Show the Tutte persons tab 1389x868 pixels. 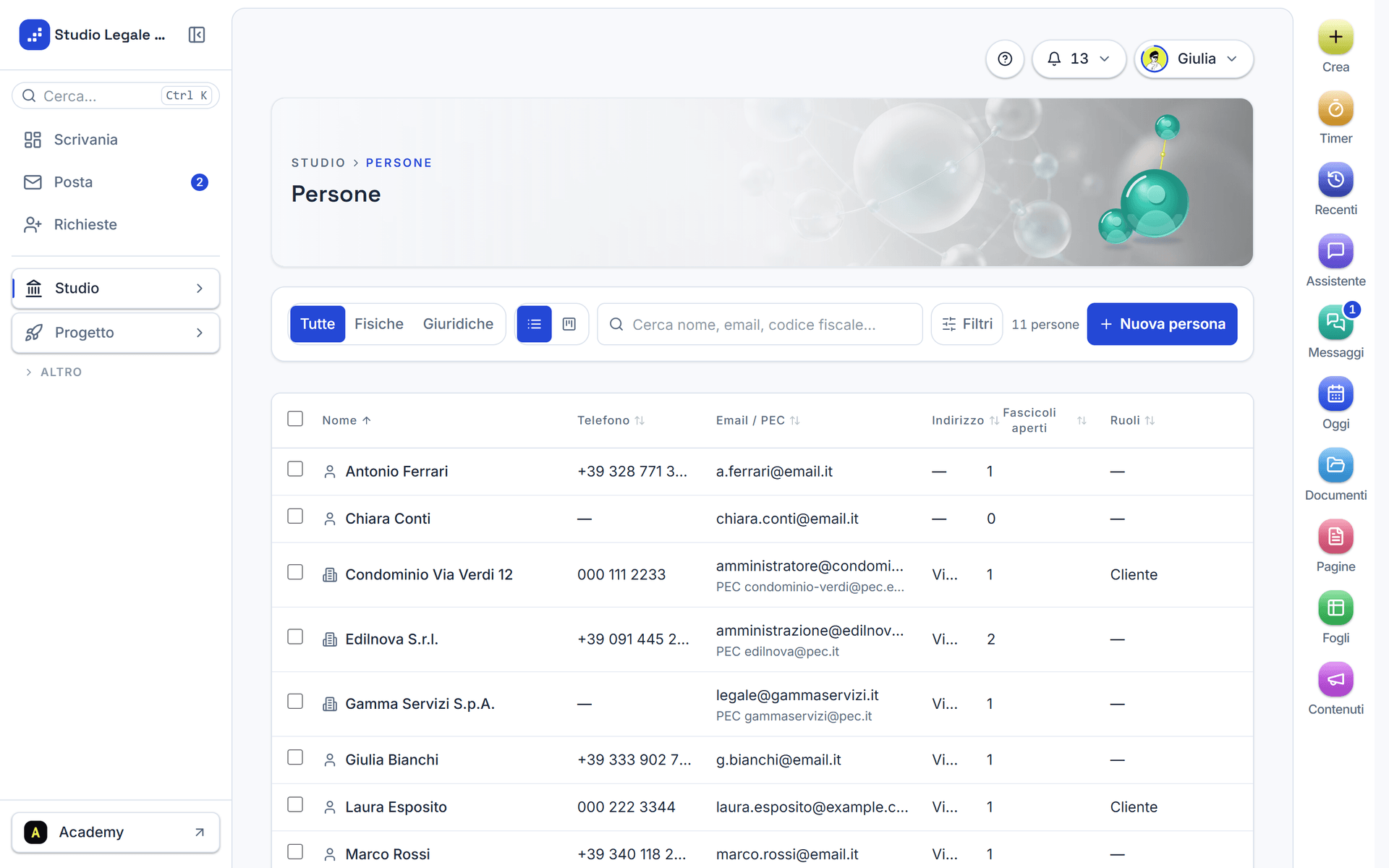click(x=318, y=324)
